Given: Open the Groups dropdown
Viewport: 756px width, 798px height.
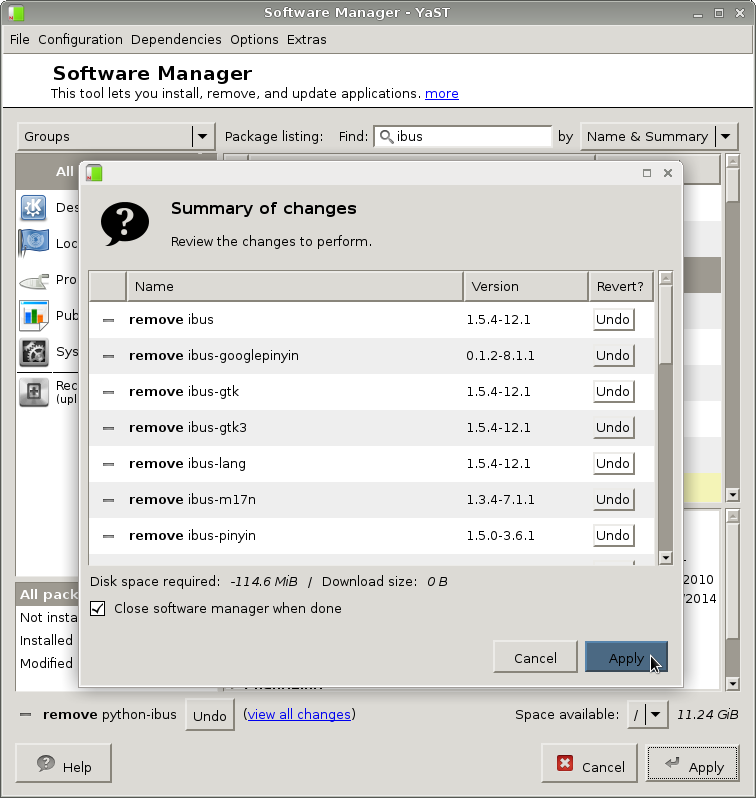Looking at the screenshot, I should click(x=116, y=136).
